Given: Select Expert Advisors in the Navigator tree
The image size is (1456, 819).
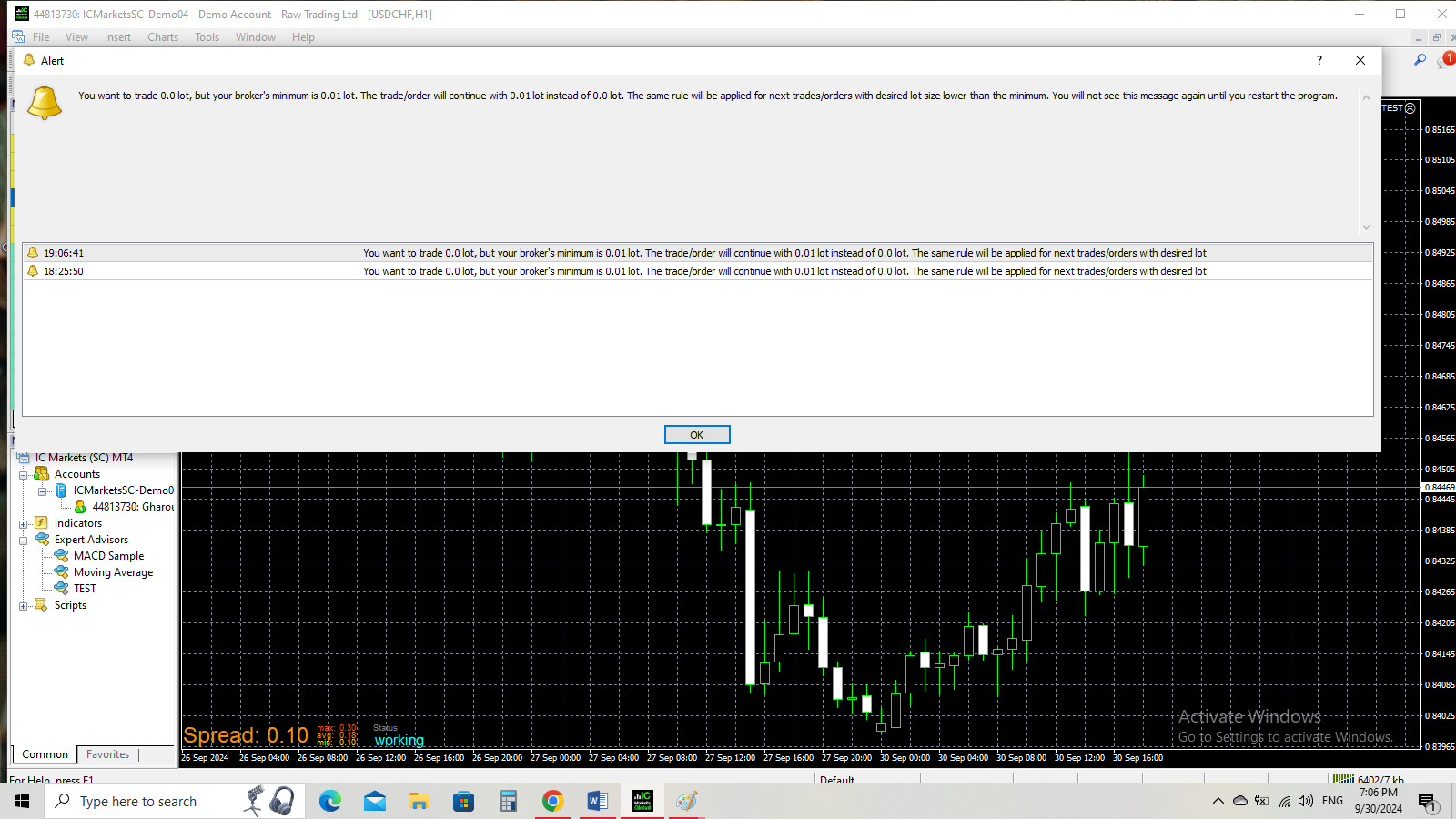Looking at the screenshot, I should click(91, 540).
